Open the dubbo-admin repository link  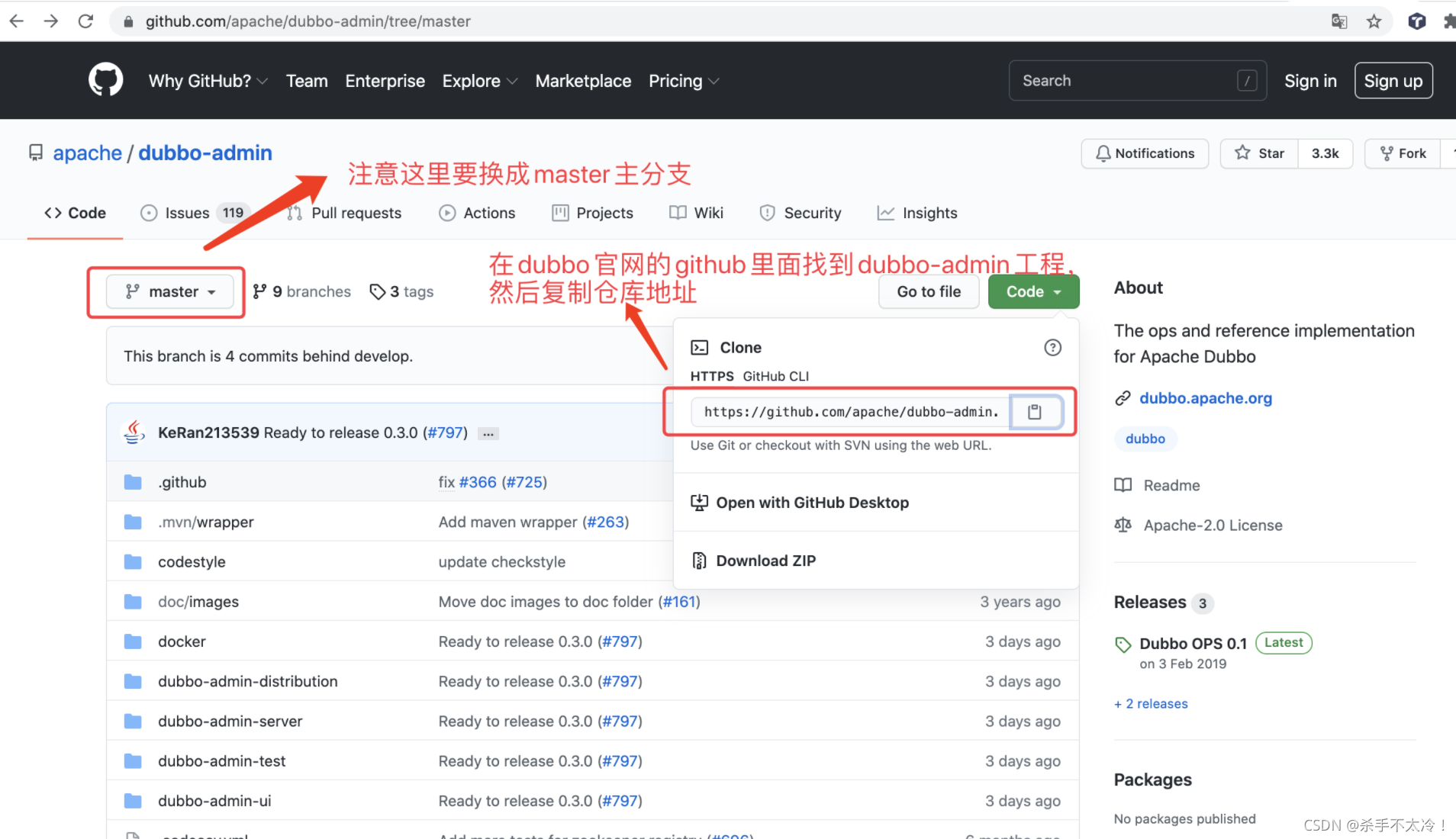click(205, 153)
